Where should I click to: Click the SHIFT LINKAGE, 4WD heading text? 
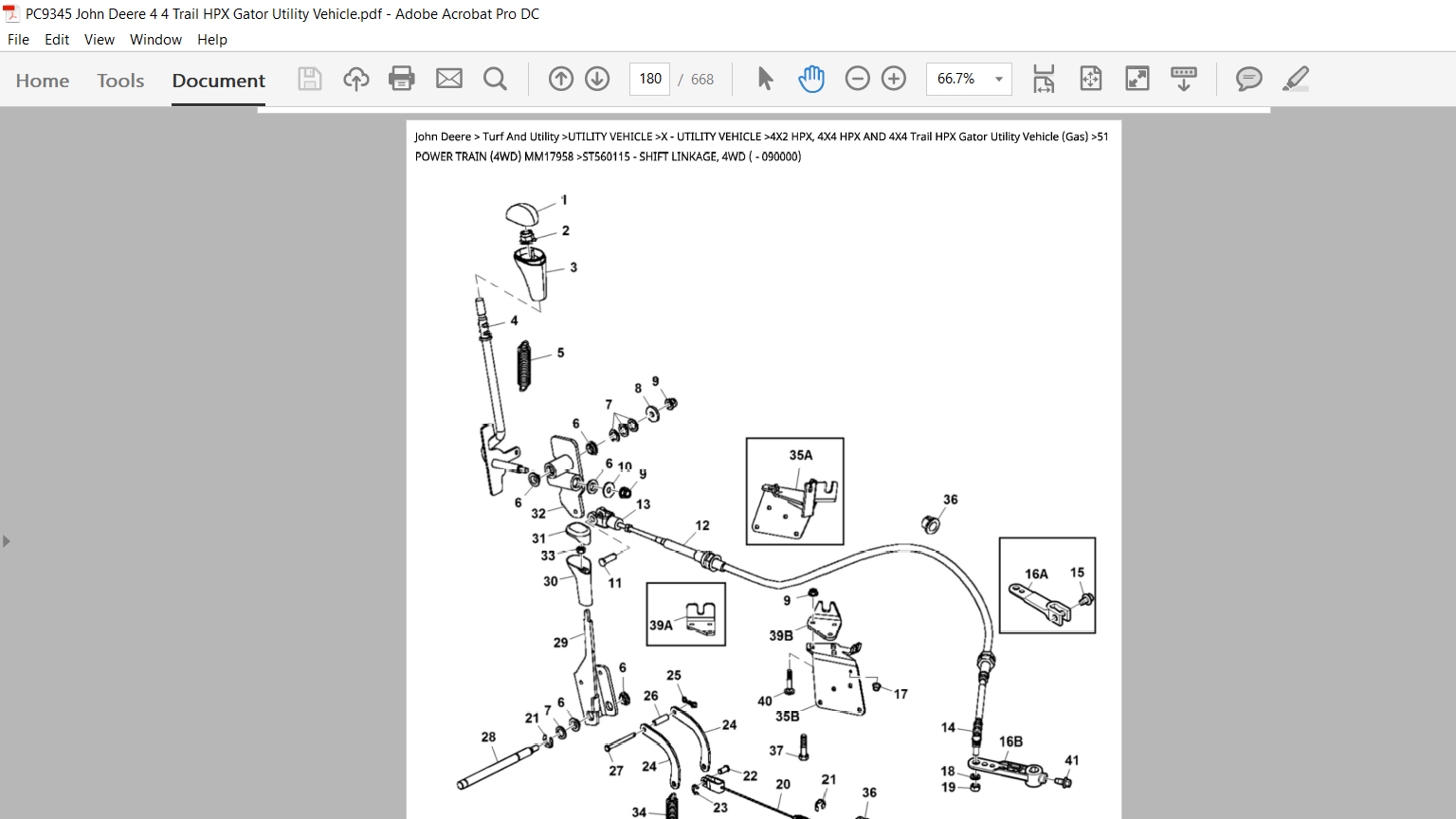(x=692, y=156)
